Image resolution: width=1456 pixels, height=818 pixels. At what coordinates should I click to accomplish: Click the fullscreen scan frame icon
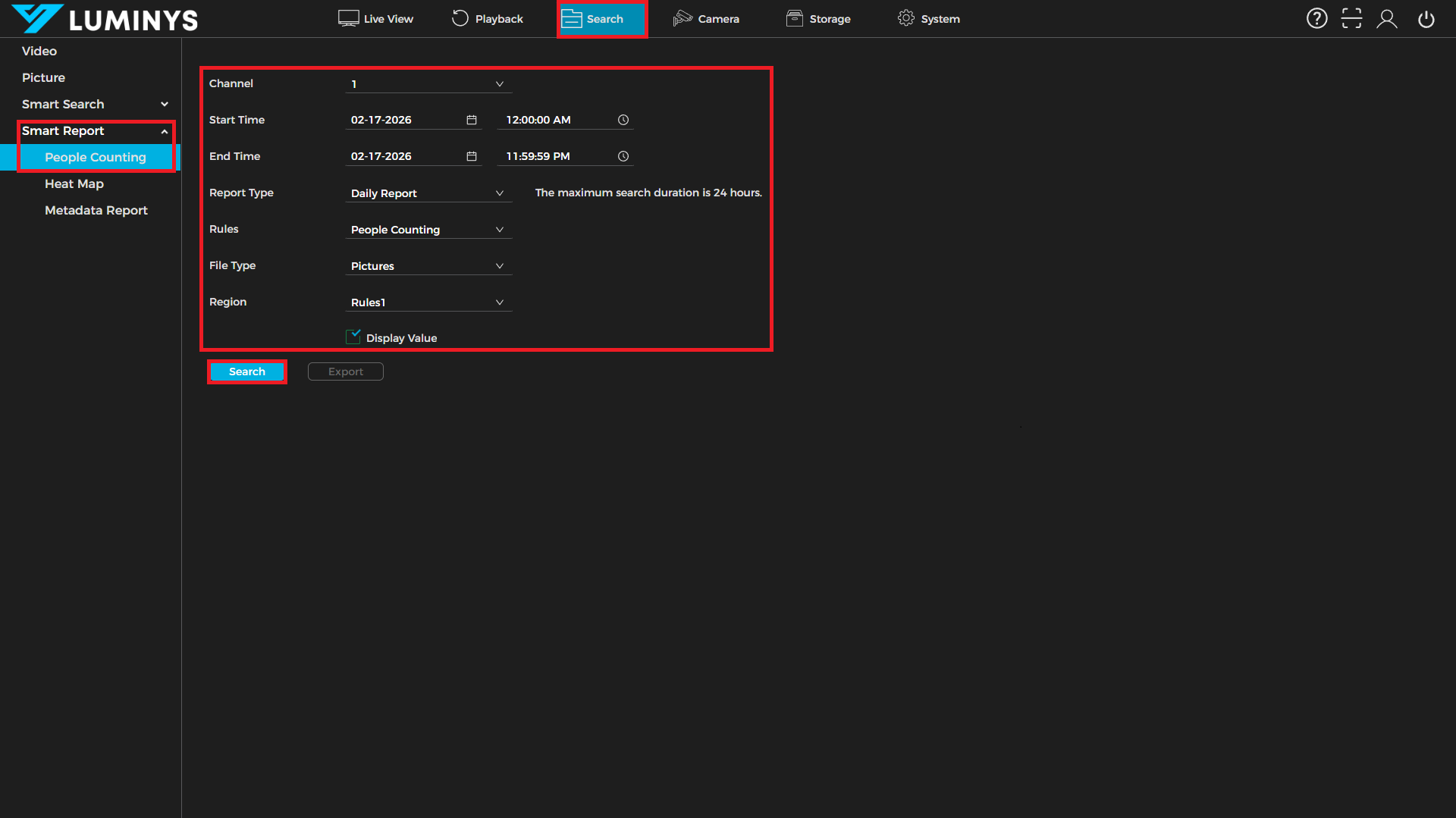pyautogui.click(x=1351, y=19)
